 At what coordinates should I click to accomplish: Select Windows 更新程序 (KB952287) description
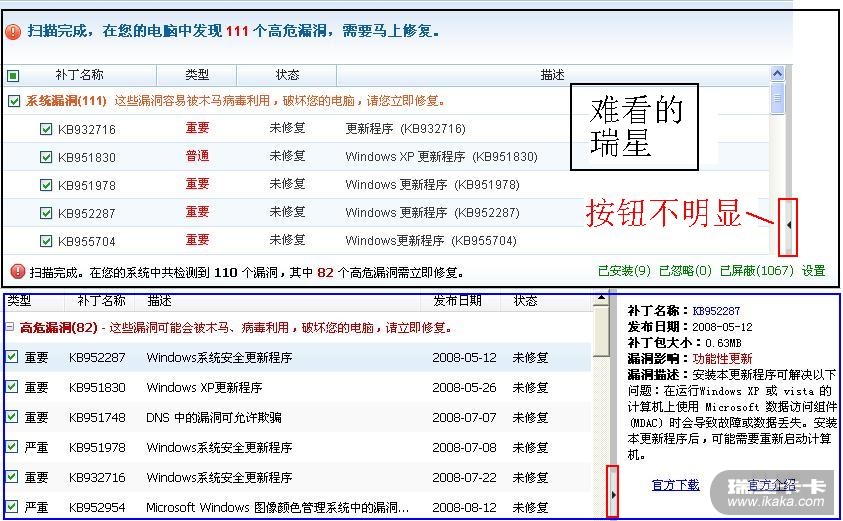point(432,212)
